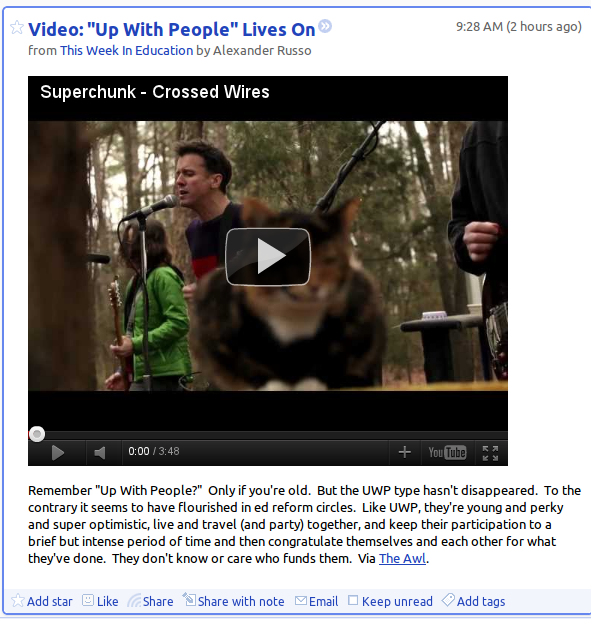
Task: Toggle Like on this article
Action: (x=100, y=601)
